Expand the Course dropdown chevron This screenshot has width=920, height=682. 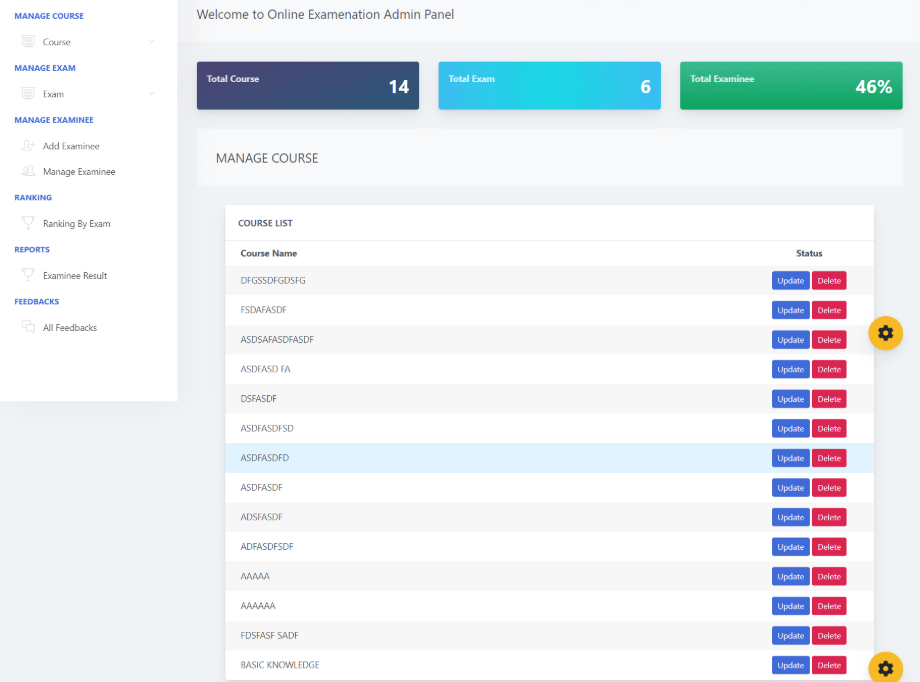(x=151, y=42)
